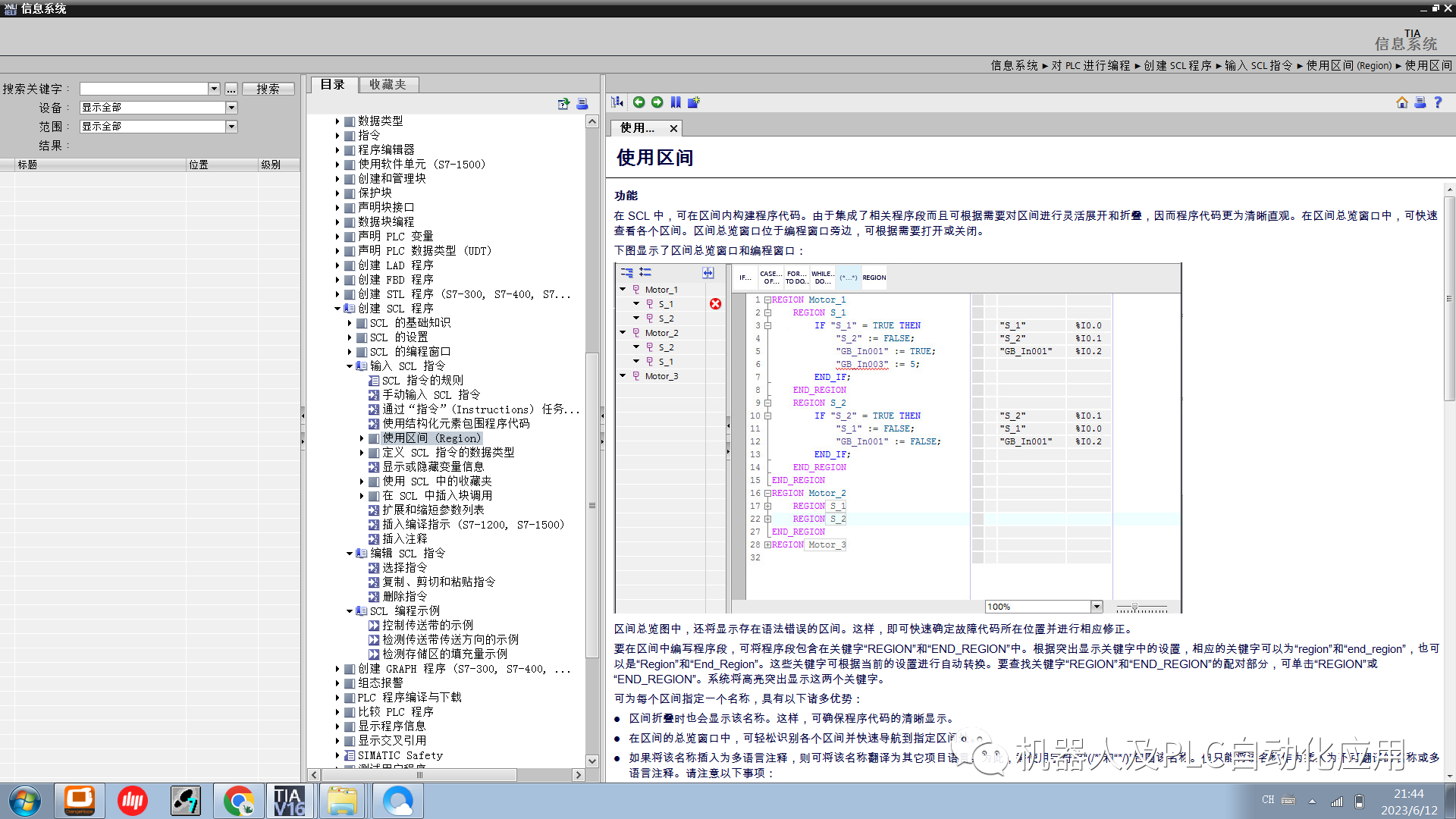Image resolution: width=1456 pixels, height=819 pixels.
Task: Open the pen-tablet app icon in taskbar
Action: [x=185, y=801]
